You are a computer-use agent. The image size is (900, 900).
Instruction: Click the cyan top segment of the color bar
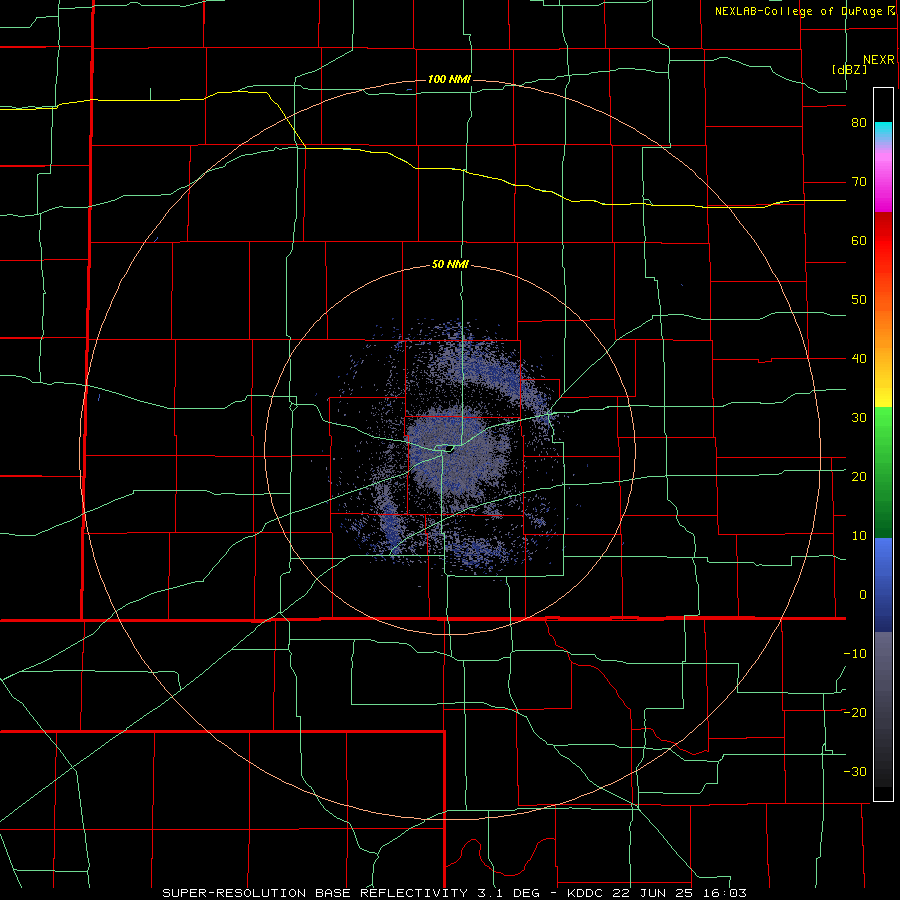883,133
